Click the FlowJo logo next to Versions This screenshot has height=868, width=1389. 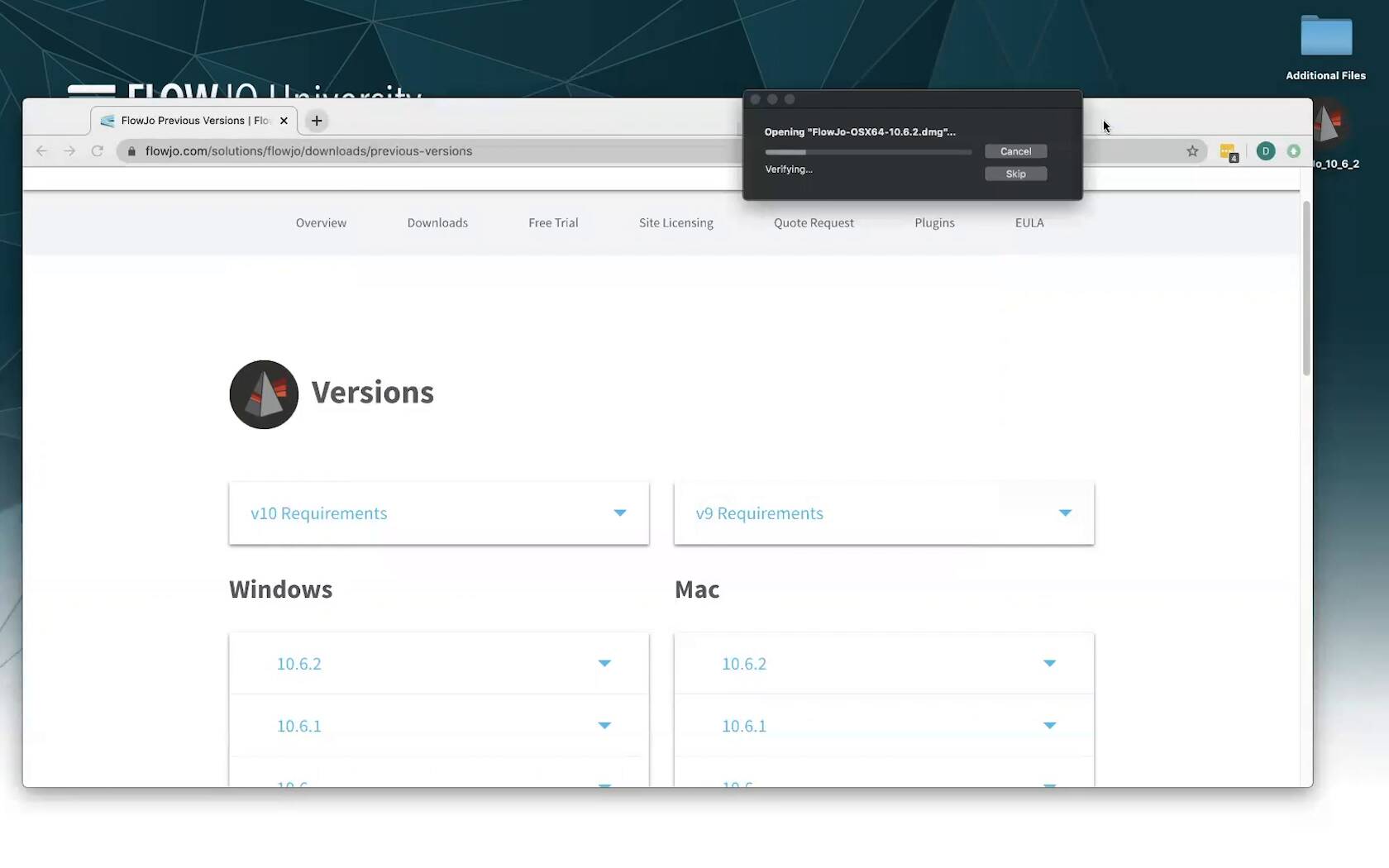click(x=264, y=394)
